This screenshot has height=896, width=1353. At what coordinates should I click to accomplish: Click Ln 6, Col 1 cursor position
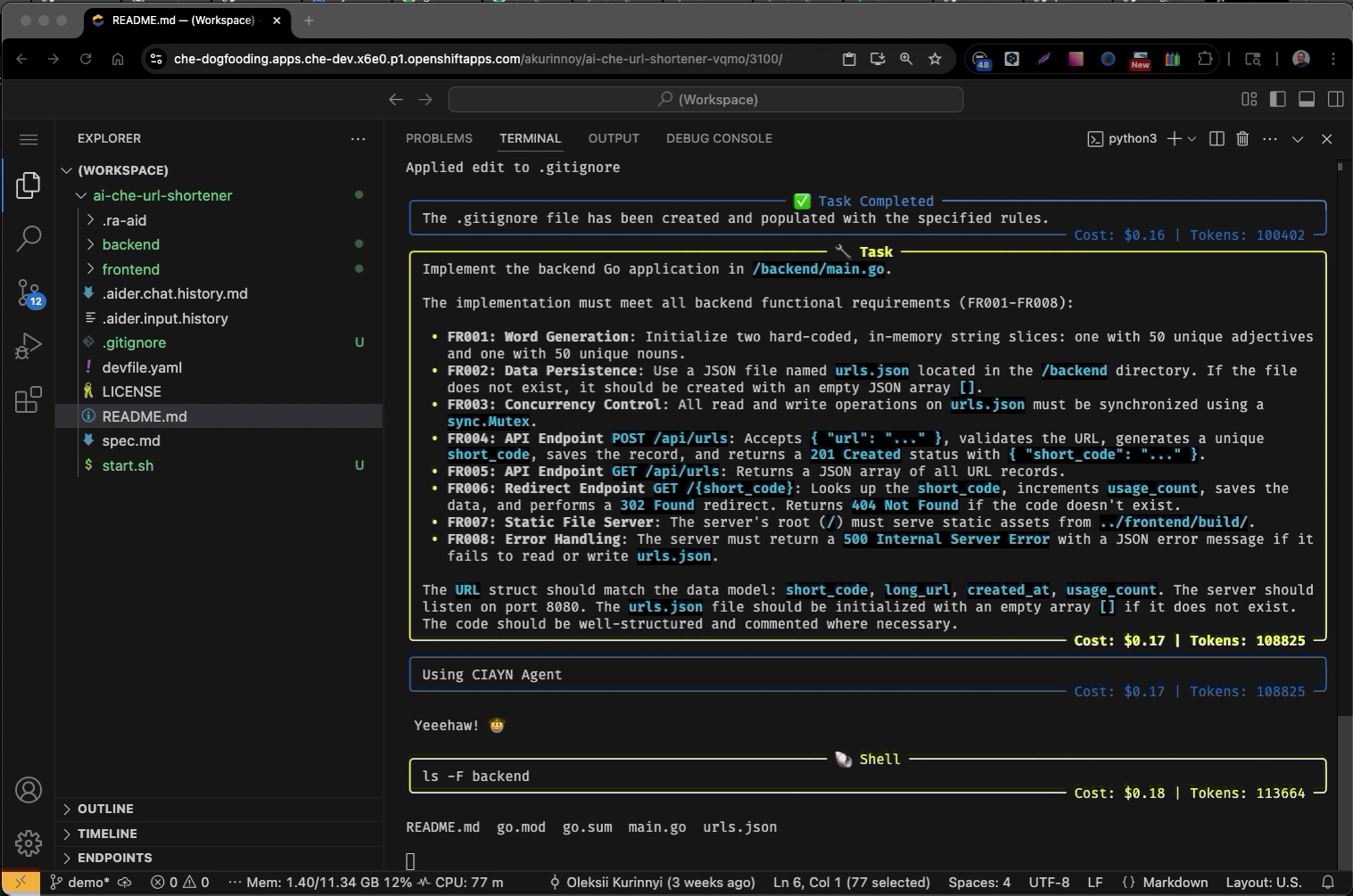point(851,883)
